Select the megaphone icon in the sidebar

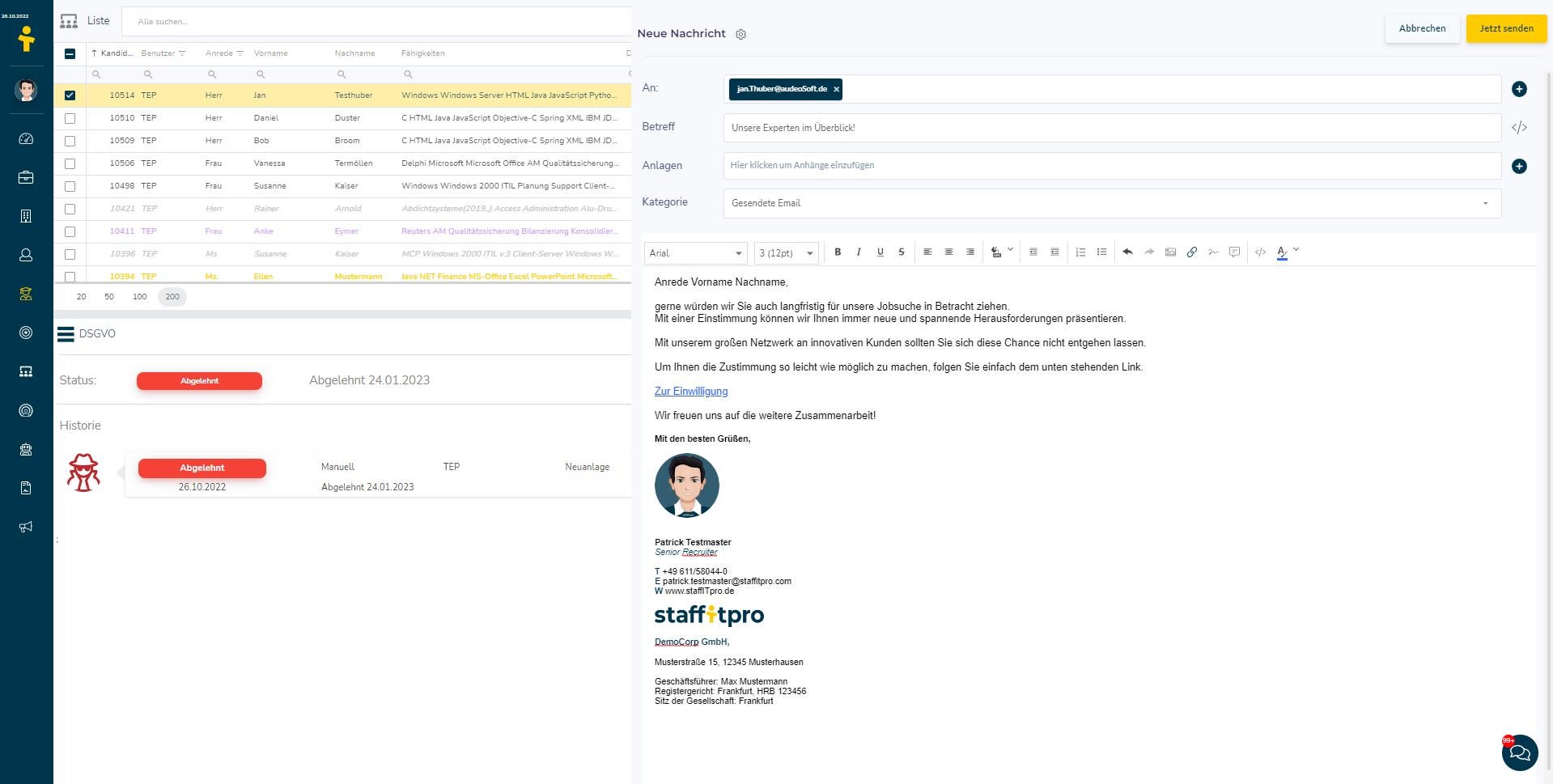(26, 527)
